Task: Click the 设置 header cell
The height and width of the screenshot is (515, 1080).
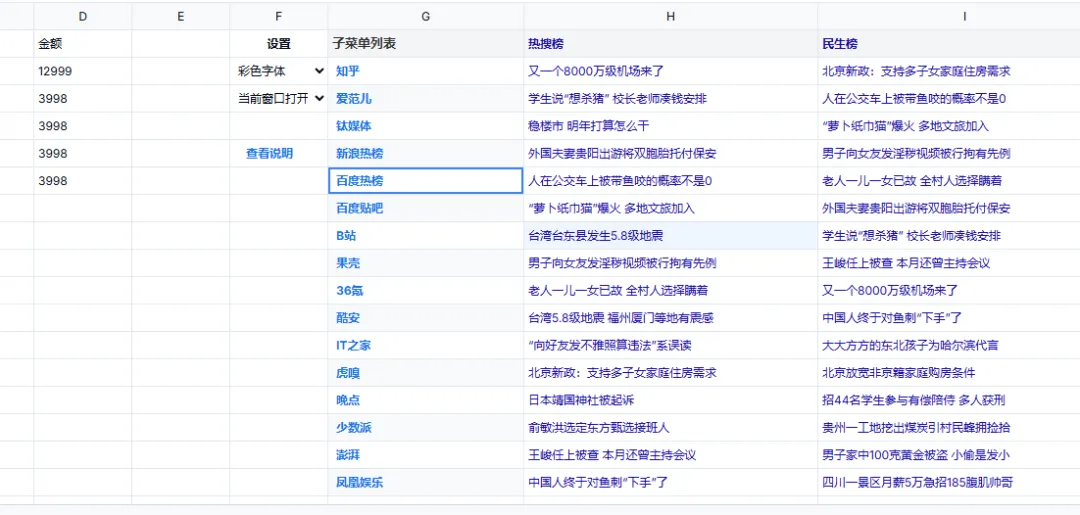Action: [278, 44]
